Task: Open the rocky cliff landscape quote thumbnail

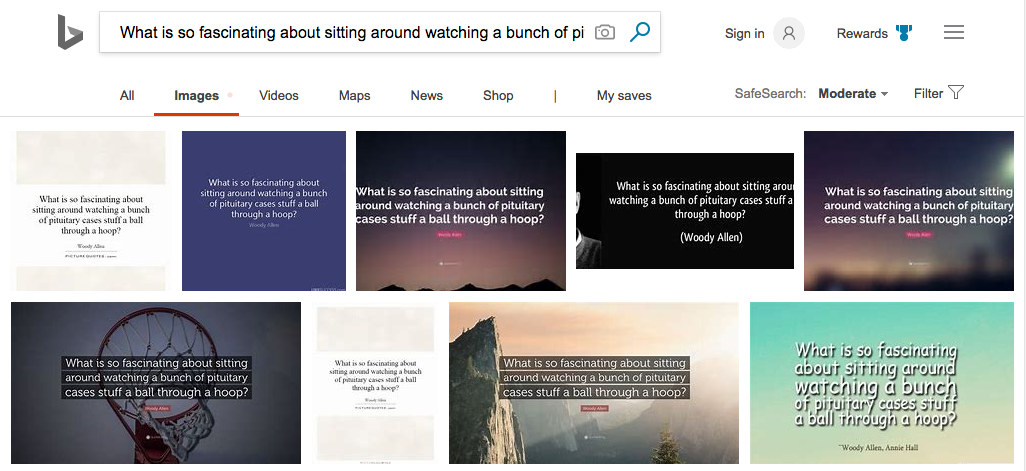Action: [593, 383]
